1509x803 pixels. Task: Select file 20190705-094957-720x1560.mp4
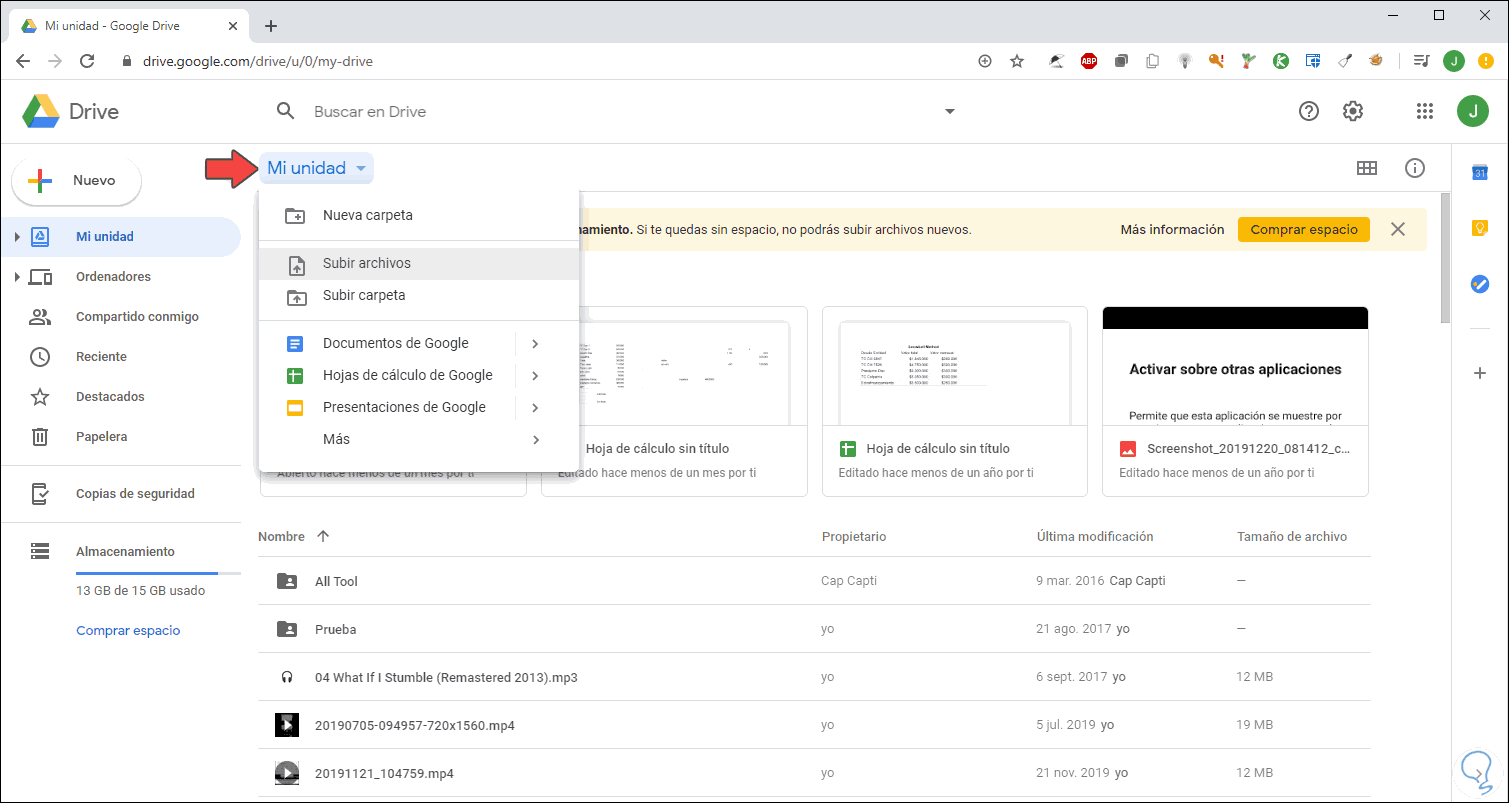pos(814,725)
